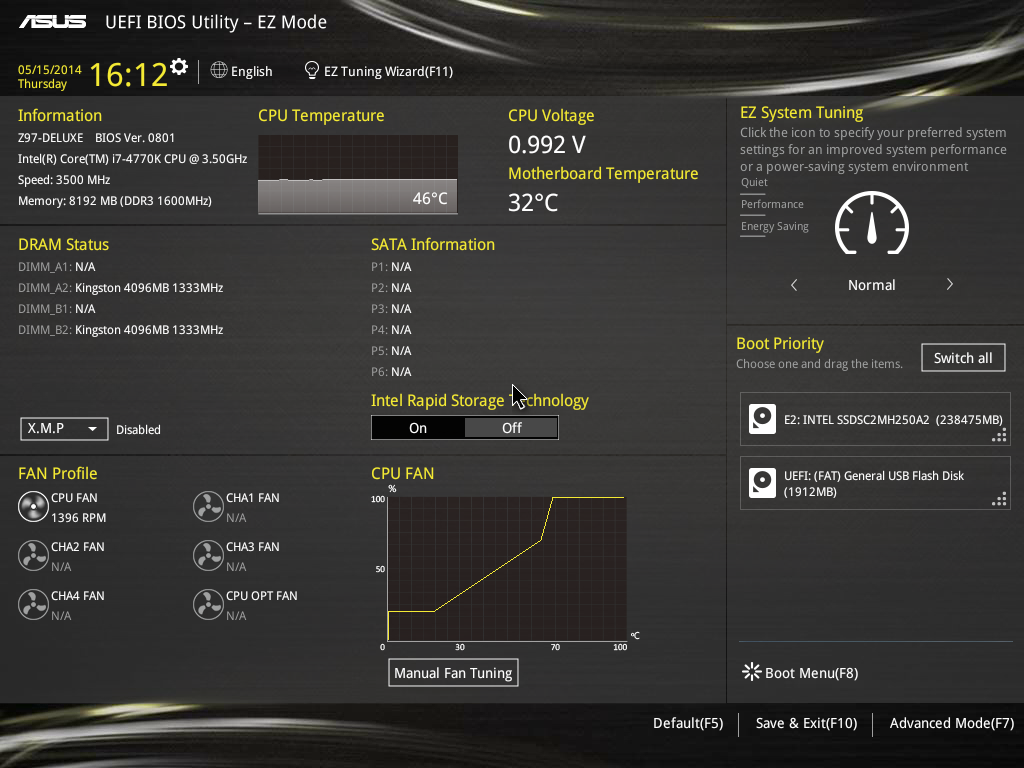Select E2: INTEL SSDSC2MH250A2 boot entry
The height and width of the screenshot is (768, 1024).
tap(875, 419)
